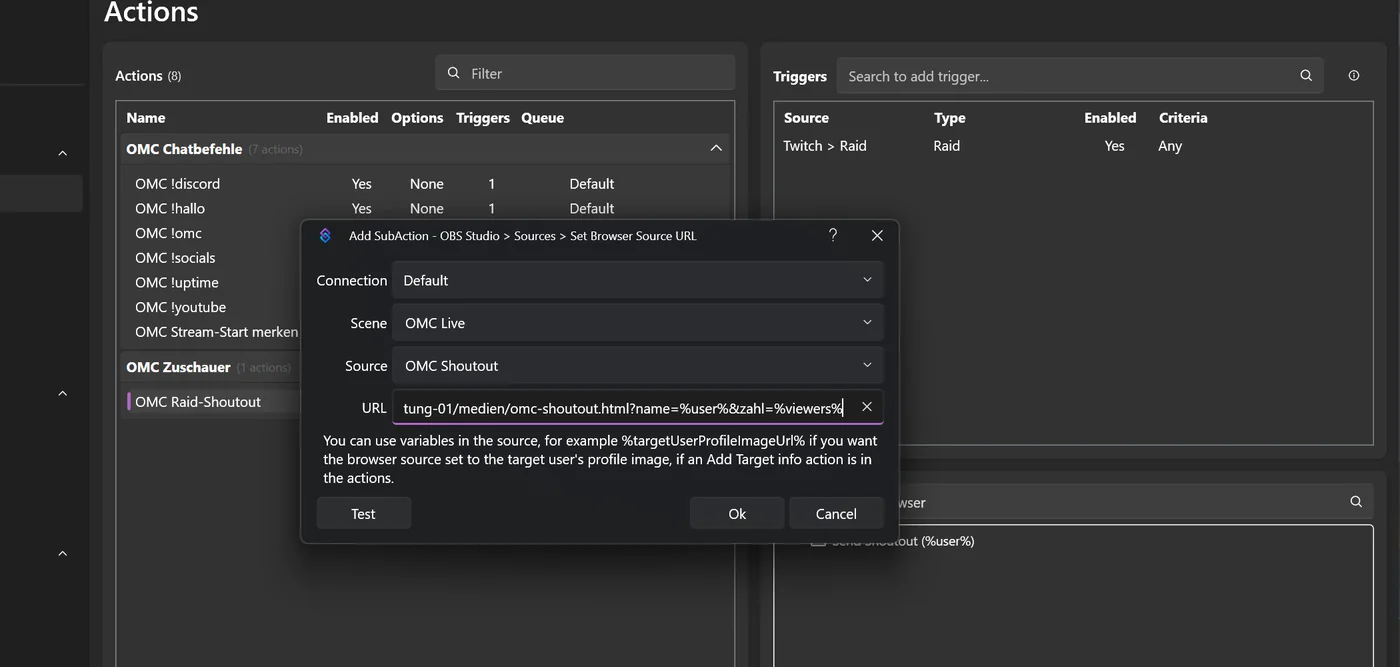1400x667 pixels.
Task: Select the OMC !socials action
Action: (x=175, y=258)
